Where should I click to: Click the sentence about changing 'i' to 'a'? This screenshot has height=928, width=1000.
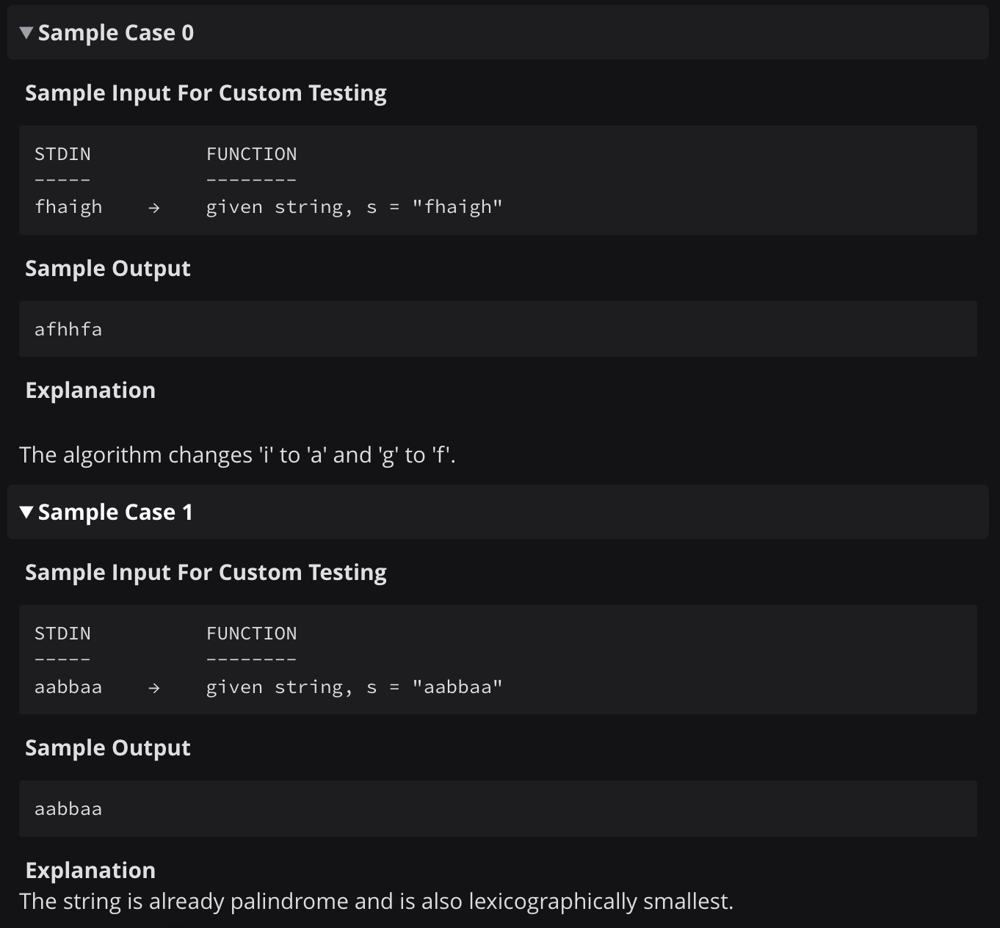coord(237,455)
